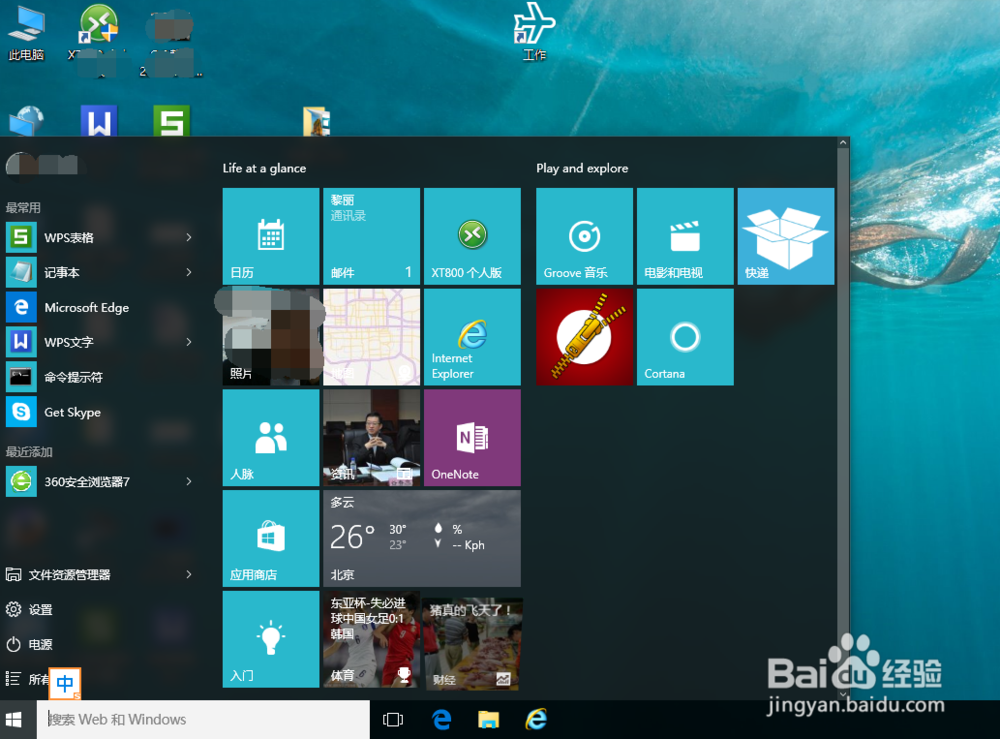Image resolution: width=1000 pixels, height=739 pixels.
Task: Select the XT800 desktop shortcut icon
Action: pos(98,33)
